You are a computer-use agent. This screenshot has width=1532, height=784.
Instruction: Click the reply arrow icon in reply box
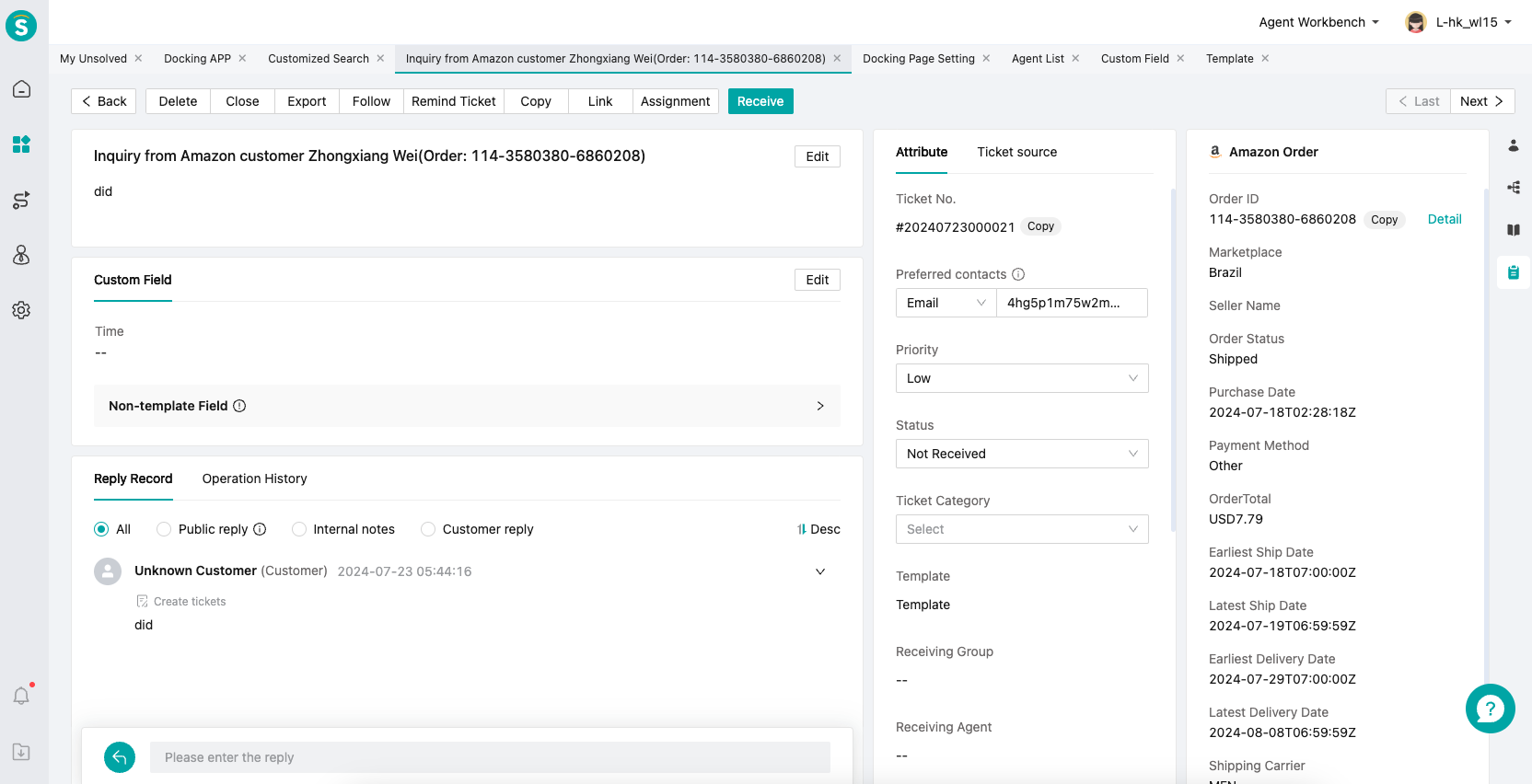pyautogui.click(x=120, y=757)
